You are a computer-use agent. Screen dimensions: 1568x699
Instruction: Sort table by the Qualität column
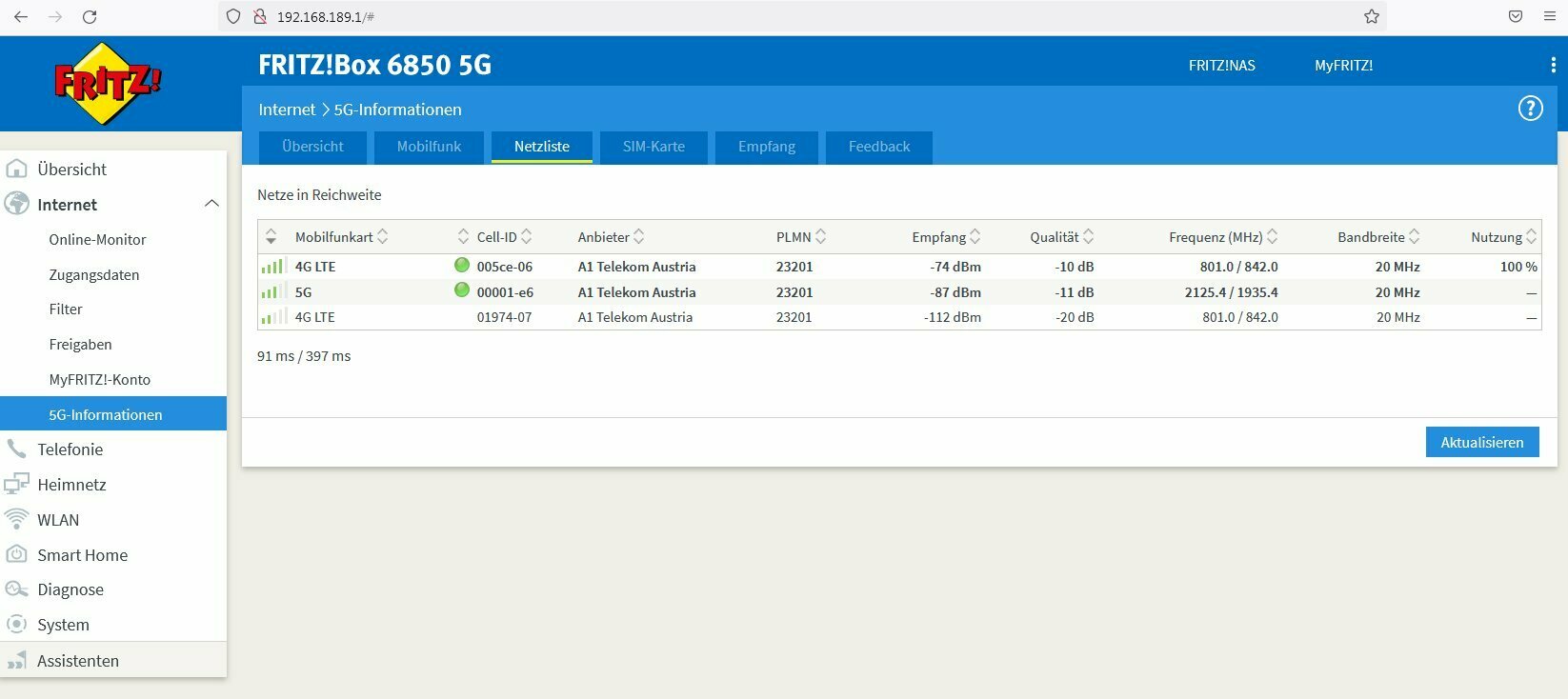(x=1061, y=236)
